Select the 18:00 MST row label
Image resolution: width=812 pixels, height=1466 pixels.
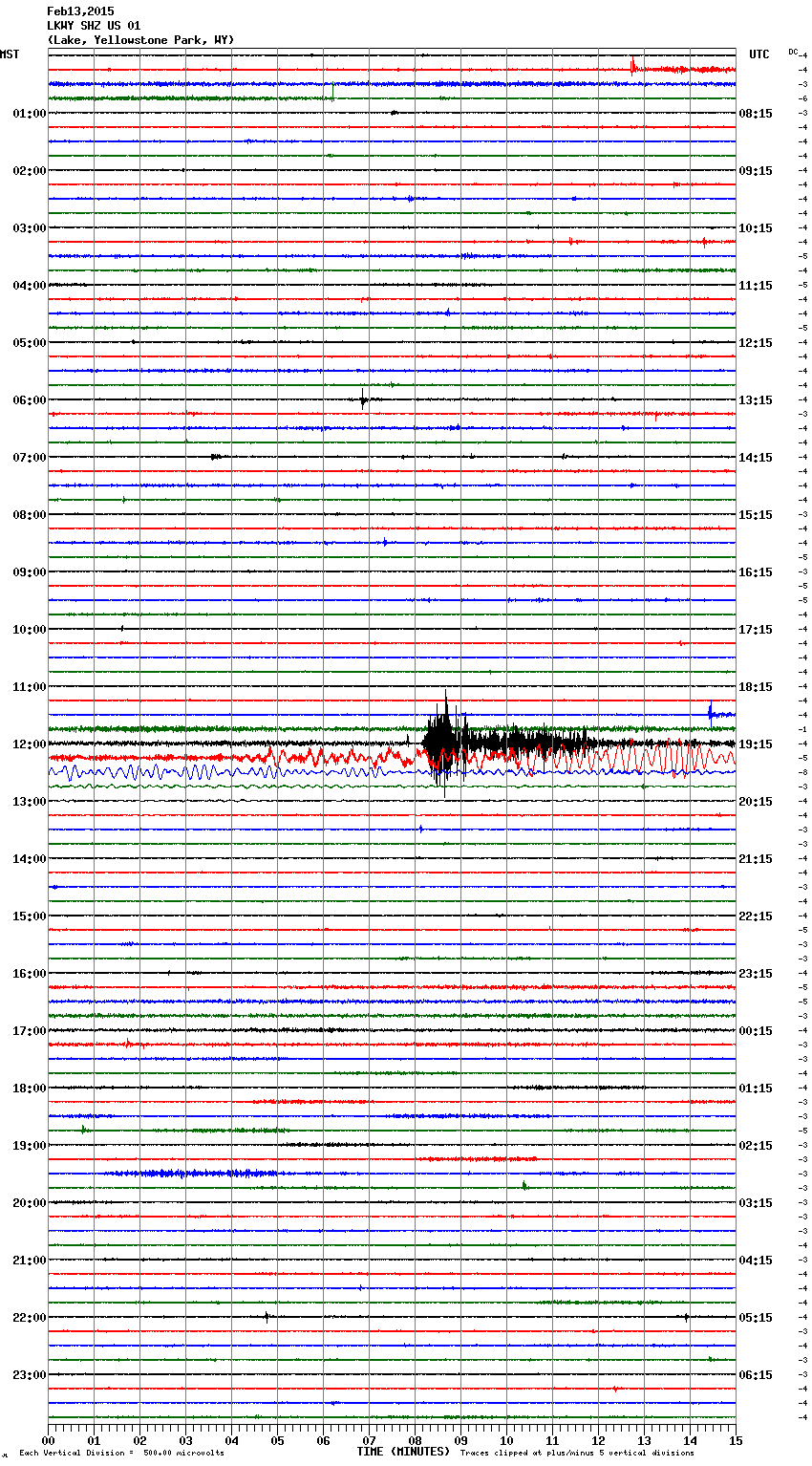coord(30,1089)
